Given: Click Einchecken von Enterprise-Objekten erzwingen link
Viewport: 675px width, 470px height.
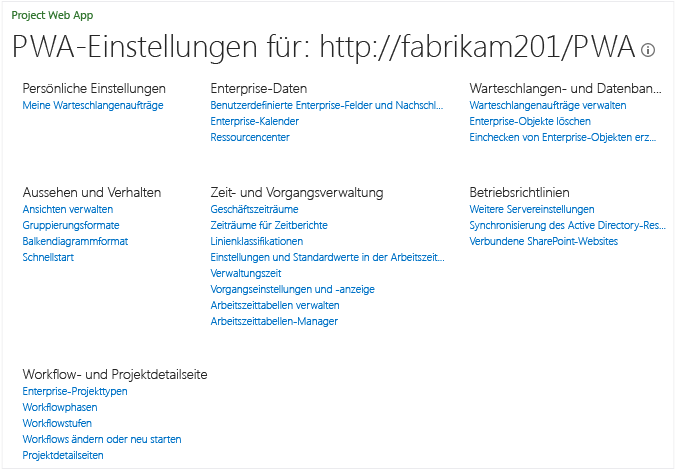Looking at the screenshot, I should point(563,137).
